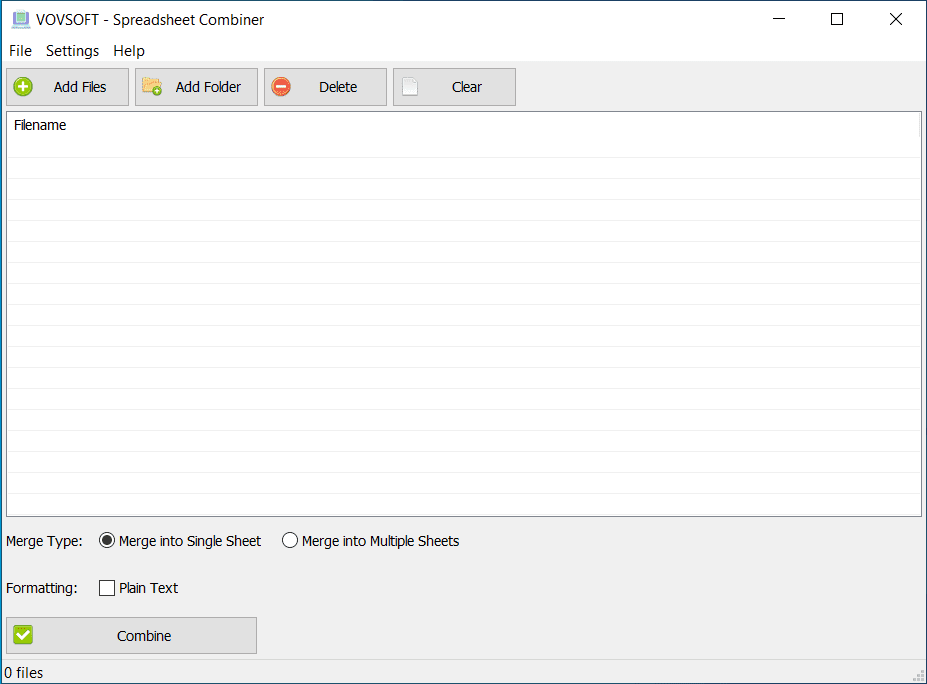Open the Help menu
Screen dimensions: 927x684
(128, 51)
